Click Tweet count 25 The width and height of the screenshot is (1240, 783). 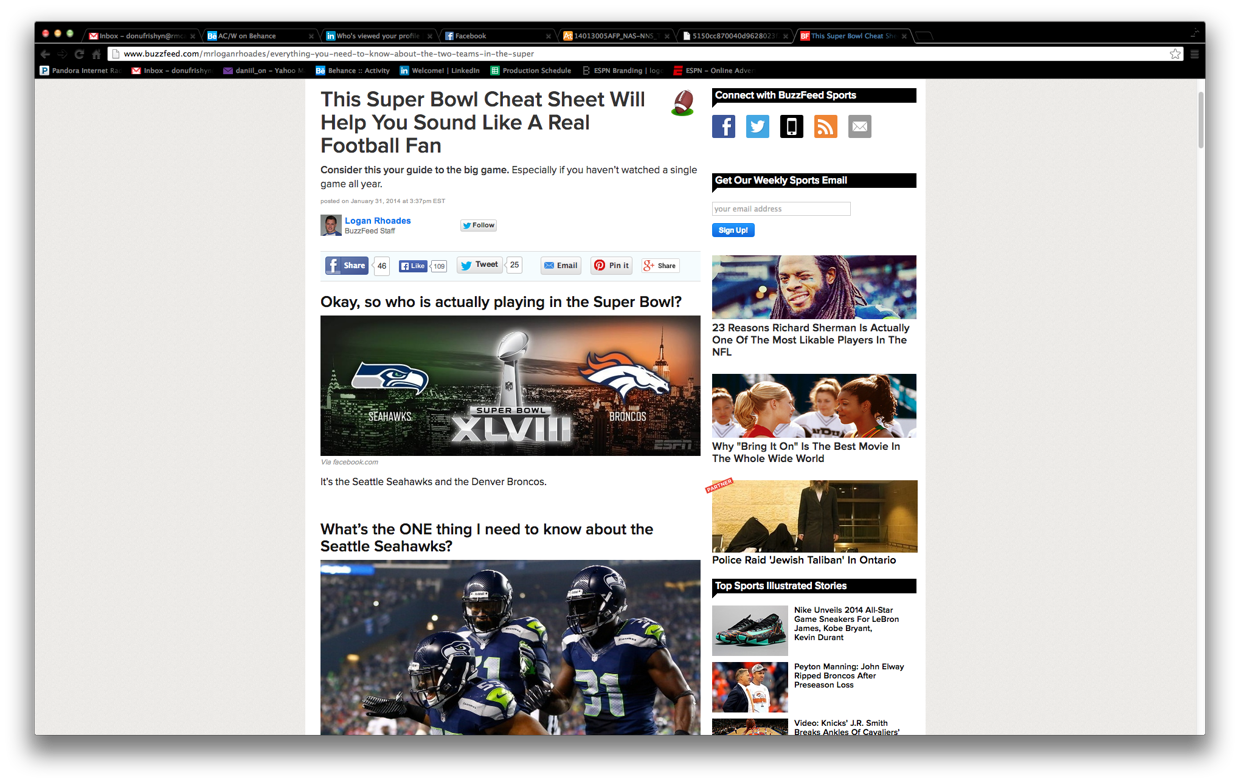click(x=514, y=265)
